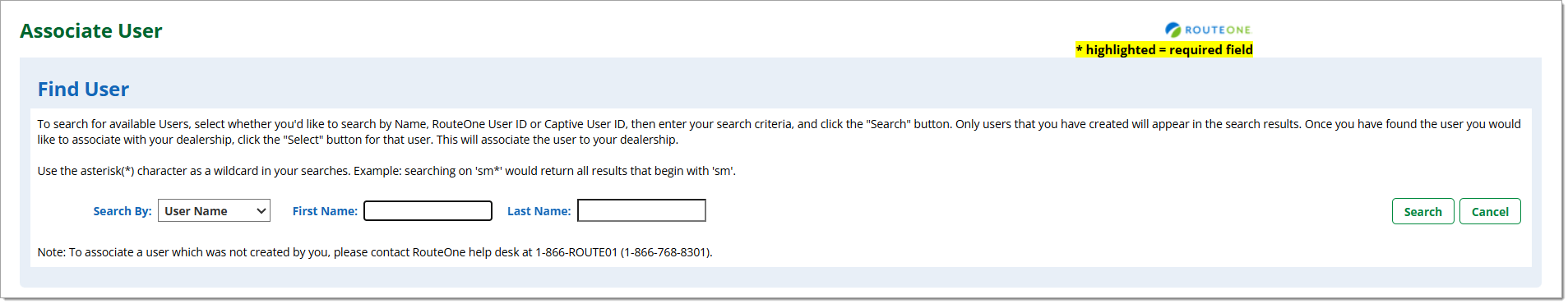Click the Search By label

click(x=123, y=211)
